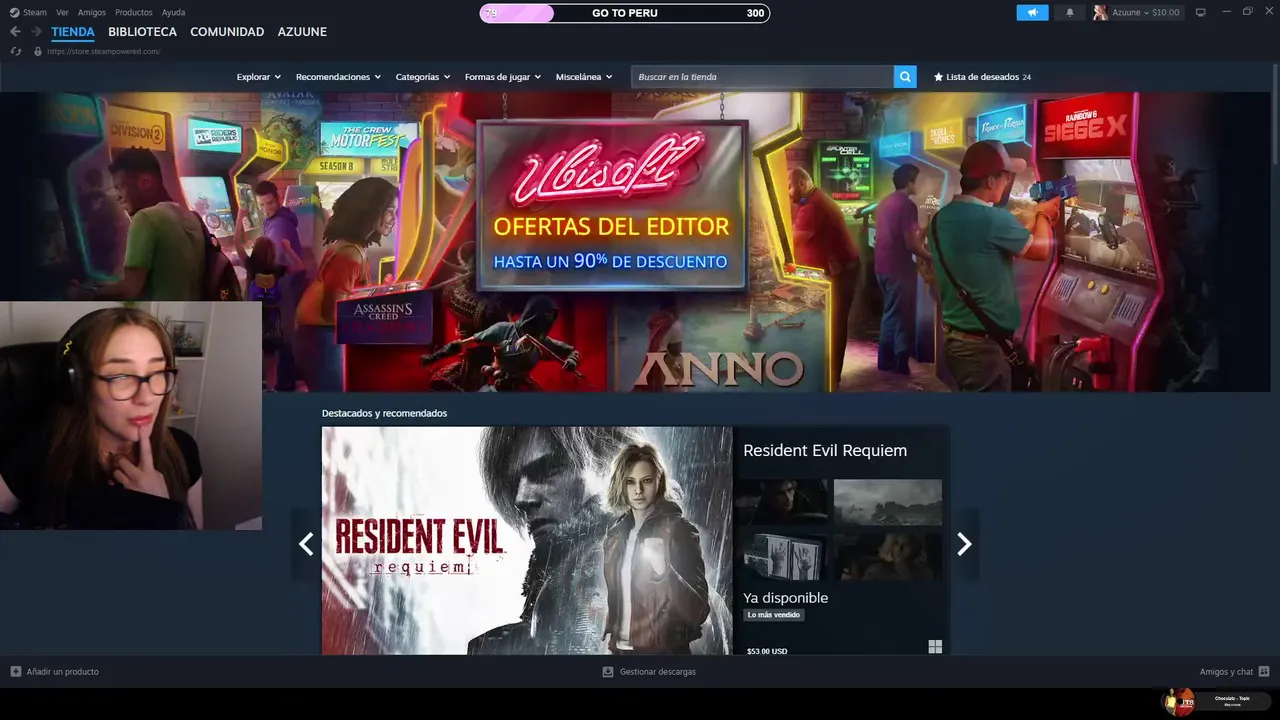Click the Ya disponible label
The width and height of the screenshot is (1280, 720).
click(785, 598)
